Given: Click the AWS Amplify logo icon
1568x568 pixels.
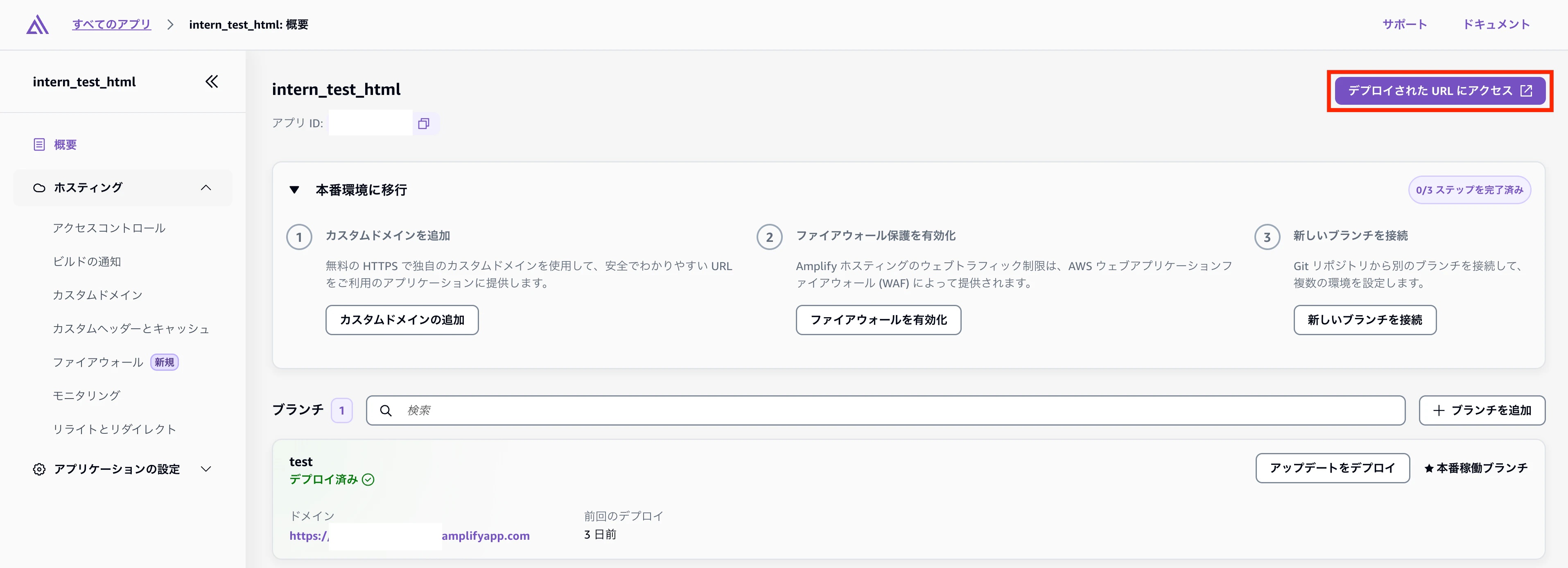Looking at the screenshot, I should [x=37, y=24].
